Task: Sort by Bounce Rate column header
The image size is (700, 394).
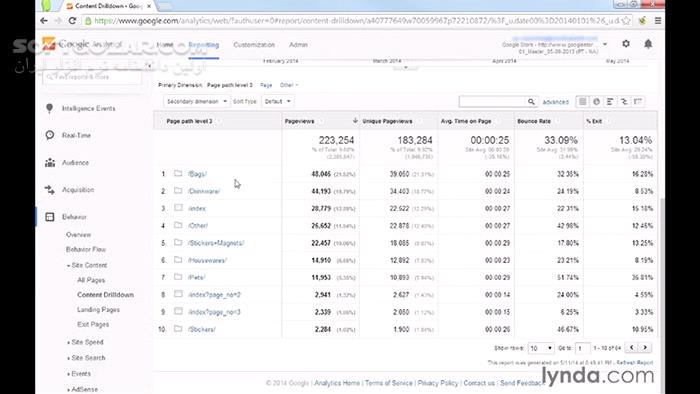Action: [533, 121]
